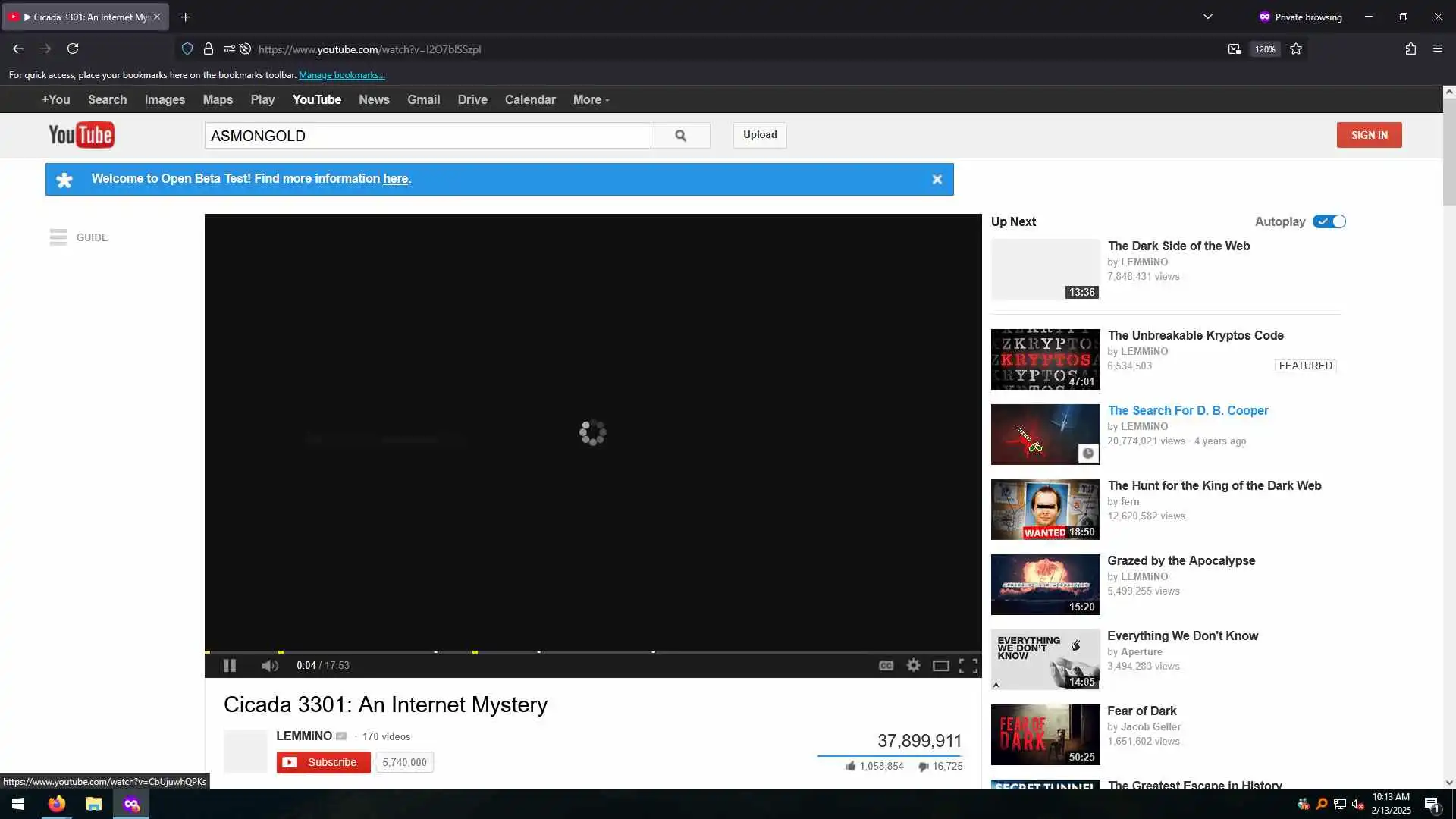Select Images in the Google bar

click(x=165, y=100)
